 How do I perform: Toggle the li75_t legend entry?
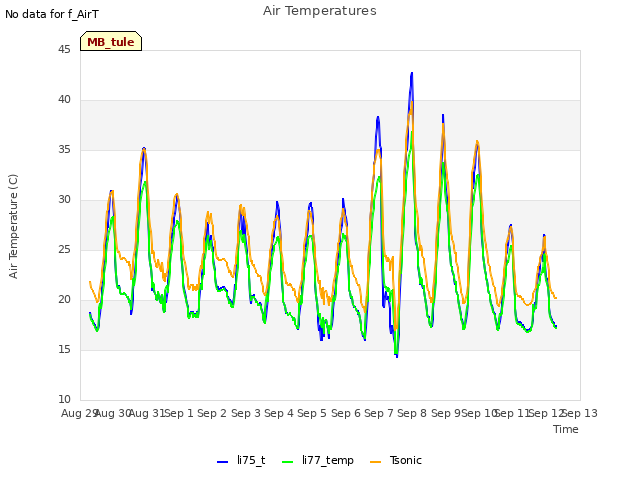[241, 460]
